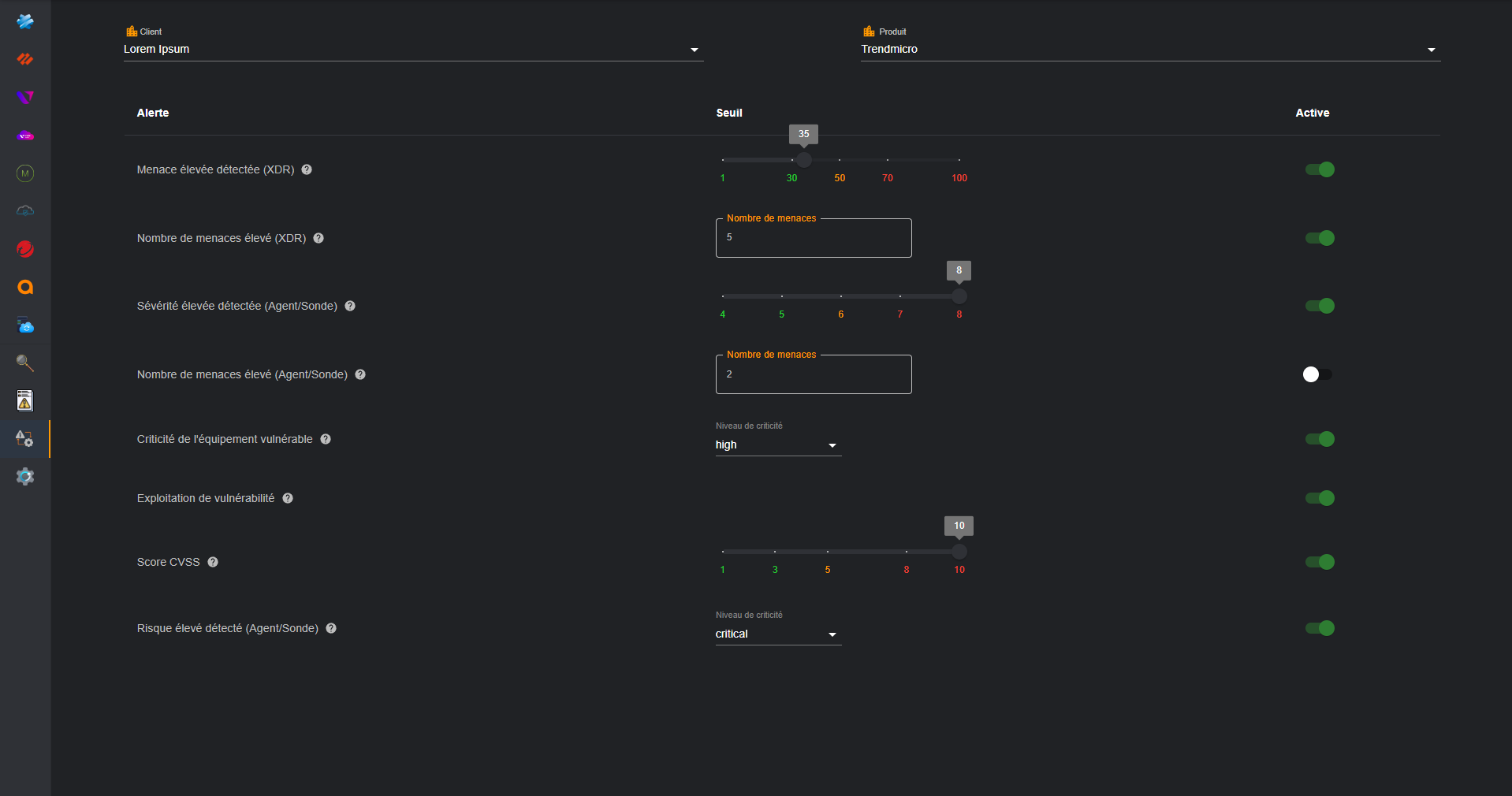The width and height of the screenshot is (1512, 796).
Task: Turn off the Score CVSS alert toggle
Action: [x=1320, y=562]
